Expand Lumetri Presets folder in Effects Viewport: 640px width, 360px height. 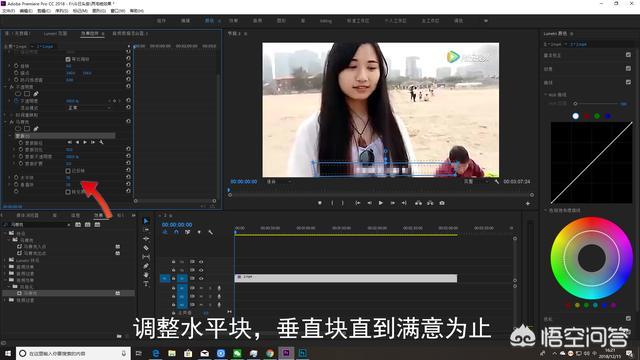click(5, 260)
